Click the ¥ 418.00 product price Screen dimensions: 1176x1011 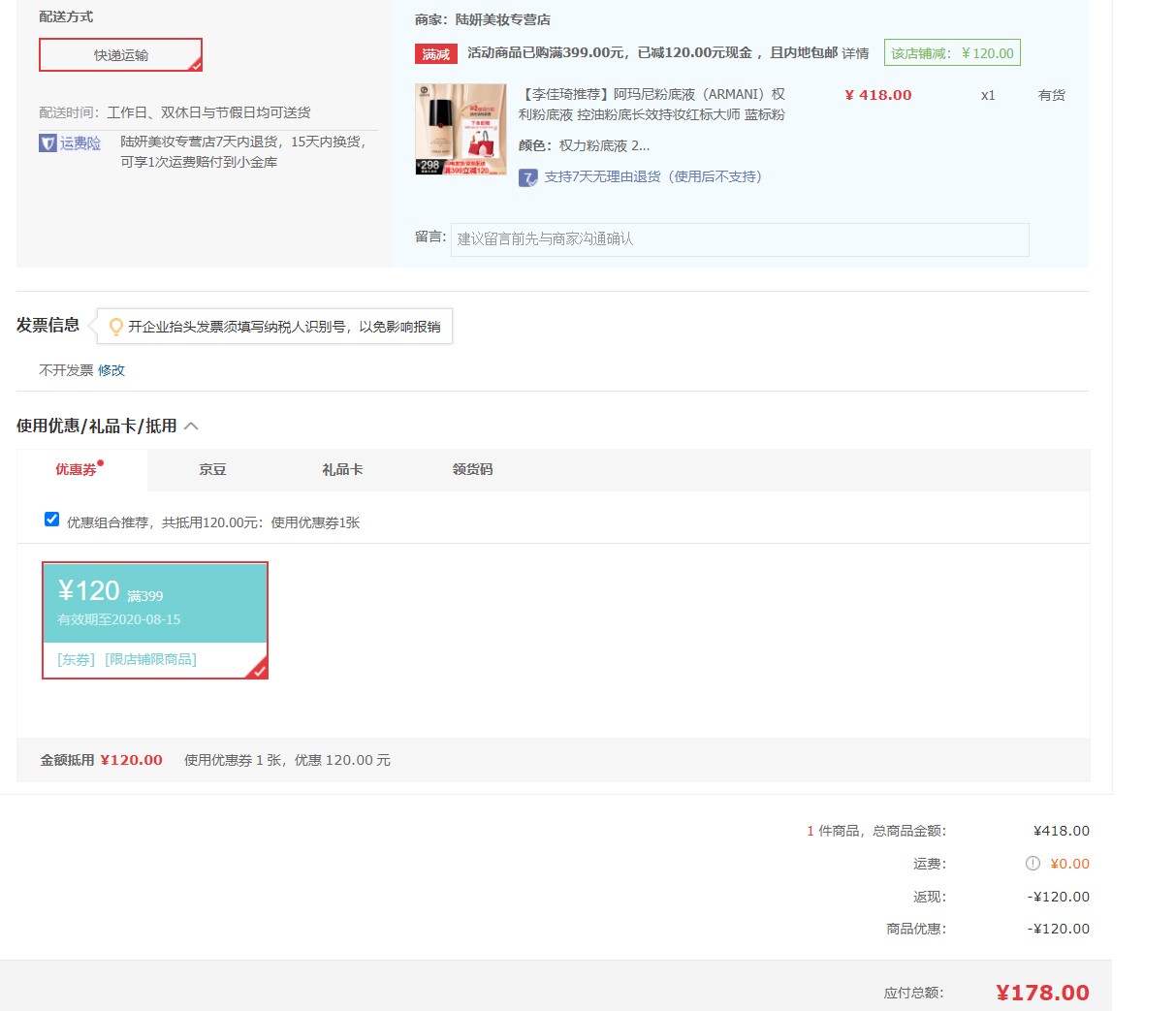tap(878, 95)
